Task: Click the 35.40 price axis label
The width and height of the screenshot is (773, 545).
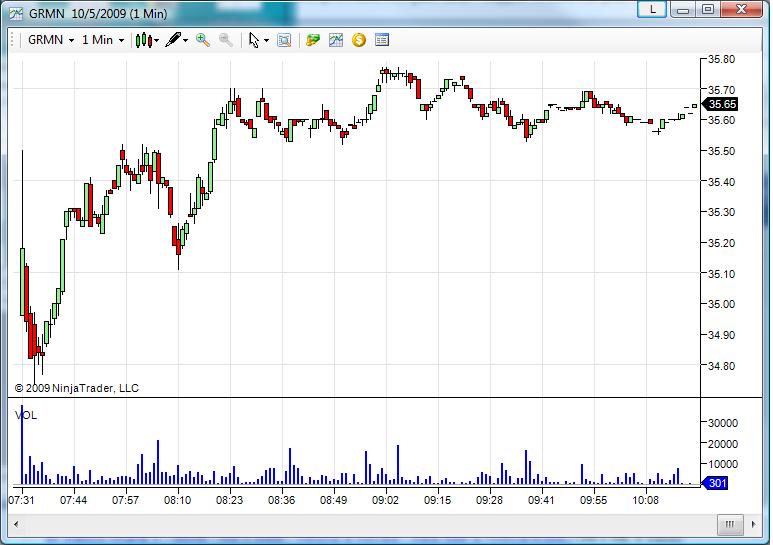Action: (x=721, y=182)
